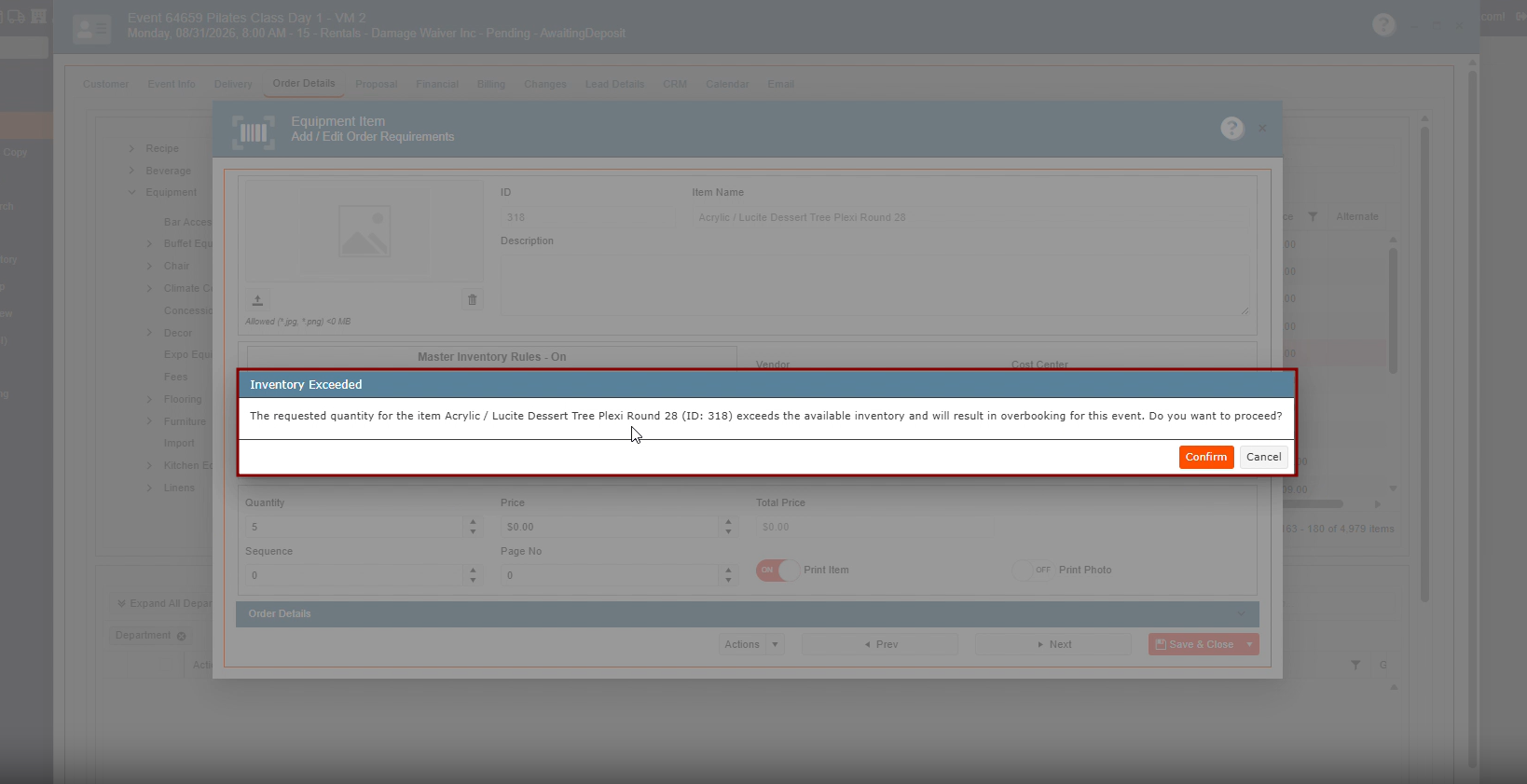Click into the Description text area
The image size is (1527, 784).
coord(874,285)
